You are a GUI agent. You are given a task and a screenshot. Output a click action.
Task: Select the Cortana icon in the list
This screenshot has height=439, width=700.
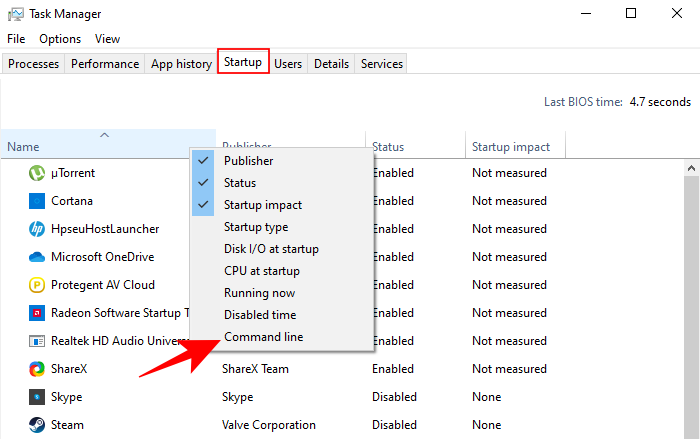pyautogui.click(x=36, y=201)
